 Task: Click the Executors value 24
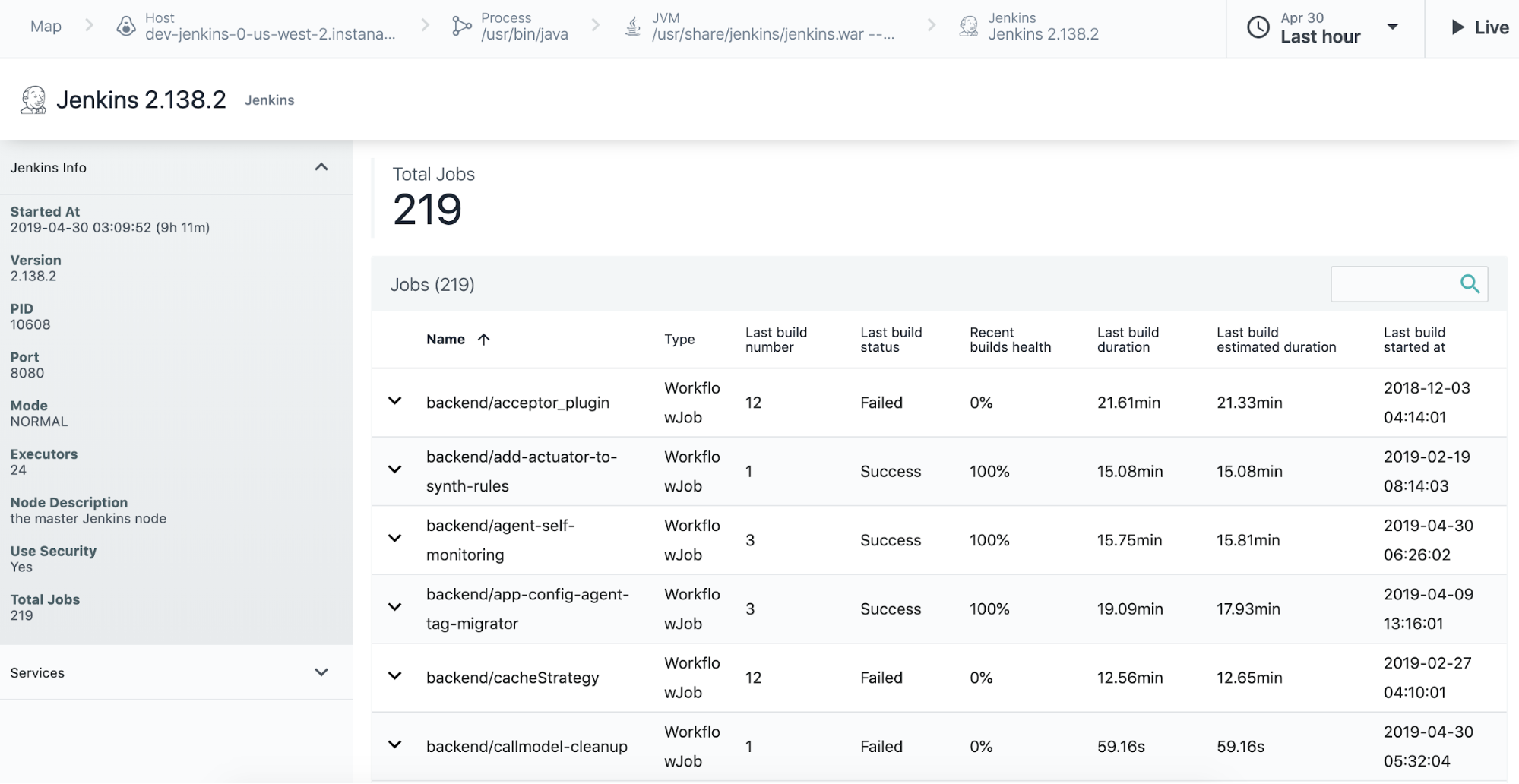point(18,470)
